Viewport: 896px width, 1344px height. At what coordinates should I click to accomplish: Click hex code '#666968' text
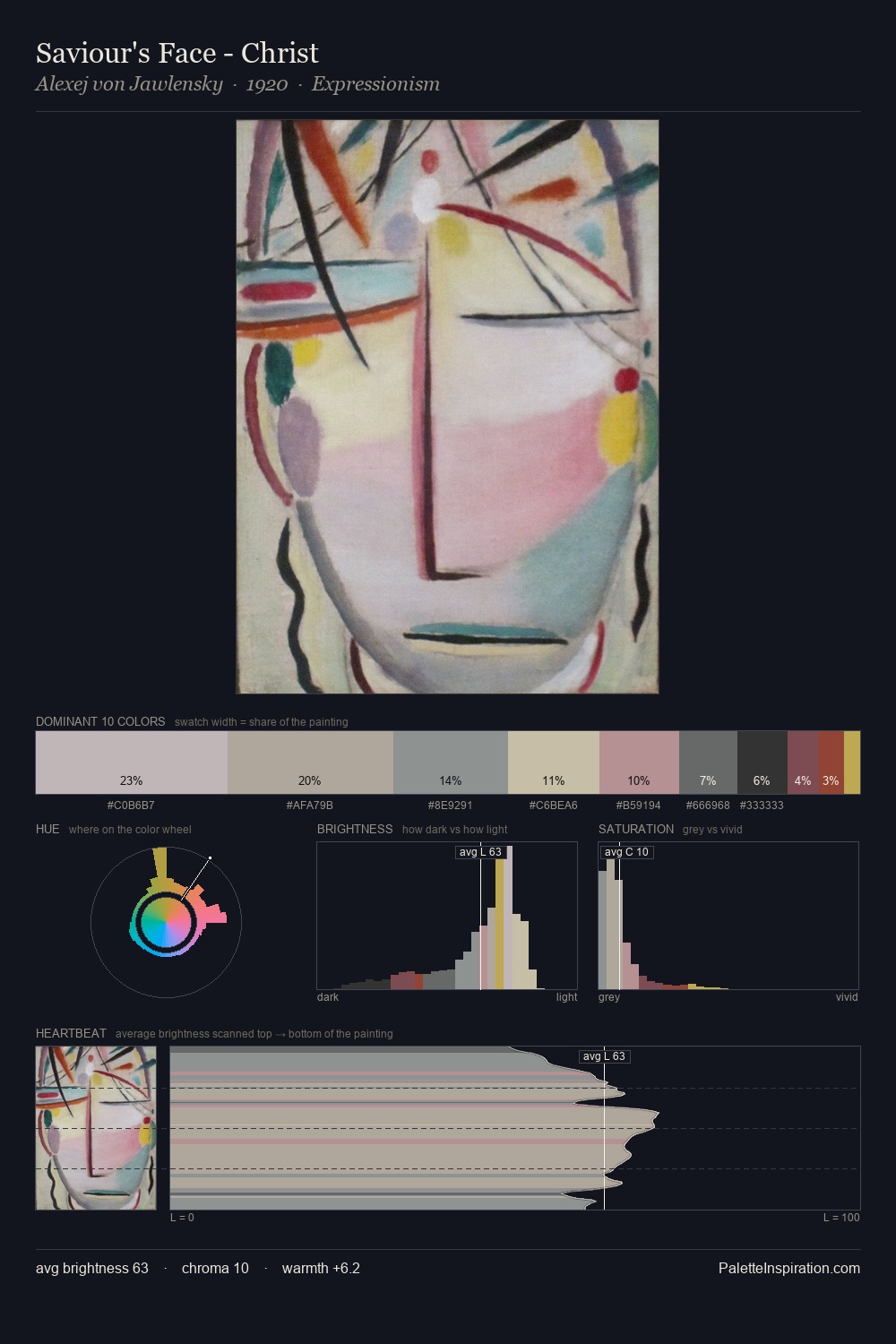tap(708, 805)
